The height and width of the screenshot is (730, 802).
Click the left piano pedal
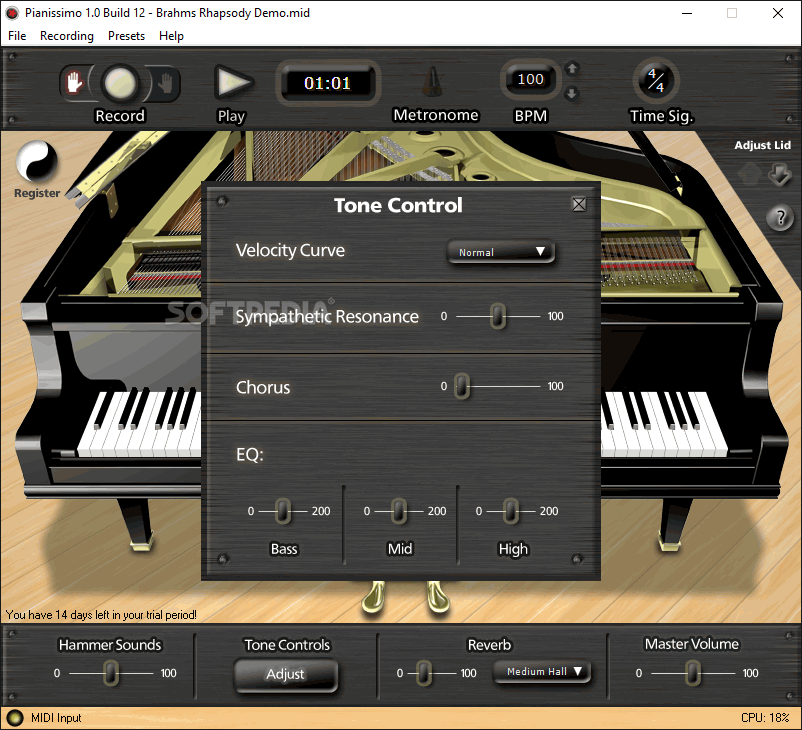click(x=374, y=596)
